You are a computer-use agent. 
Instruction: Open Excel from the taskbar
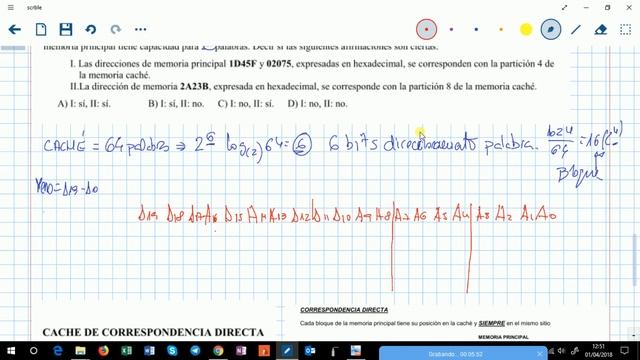click(x=127, y=351)
